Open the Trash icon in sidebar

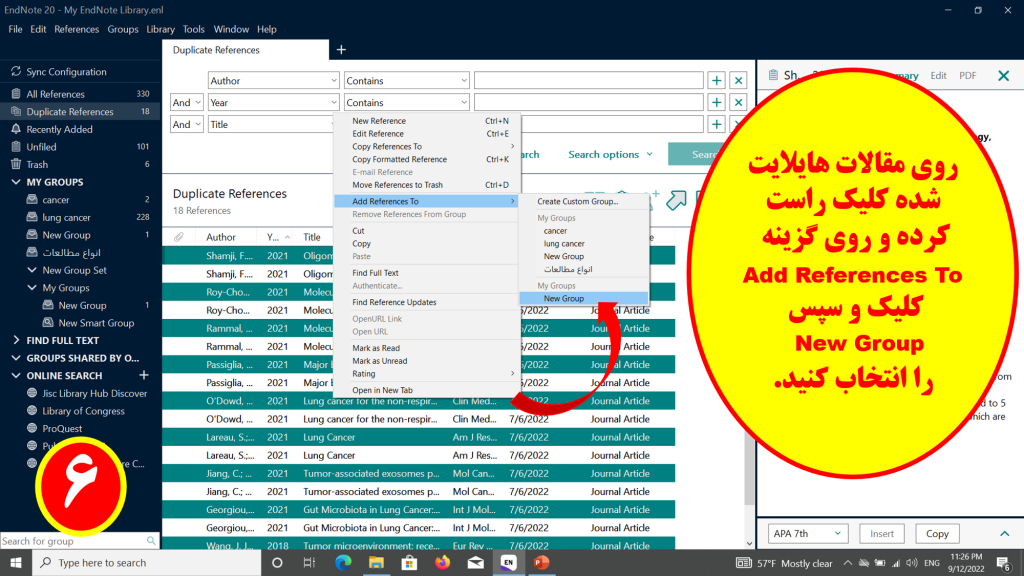click(x=16, y=165)
